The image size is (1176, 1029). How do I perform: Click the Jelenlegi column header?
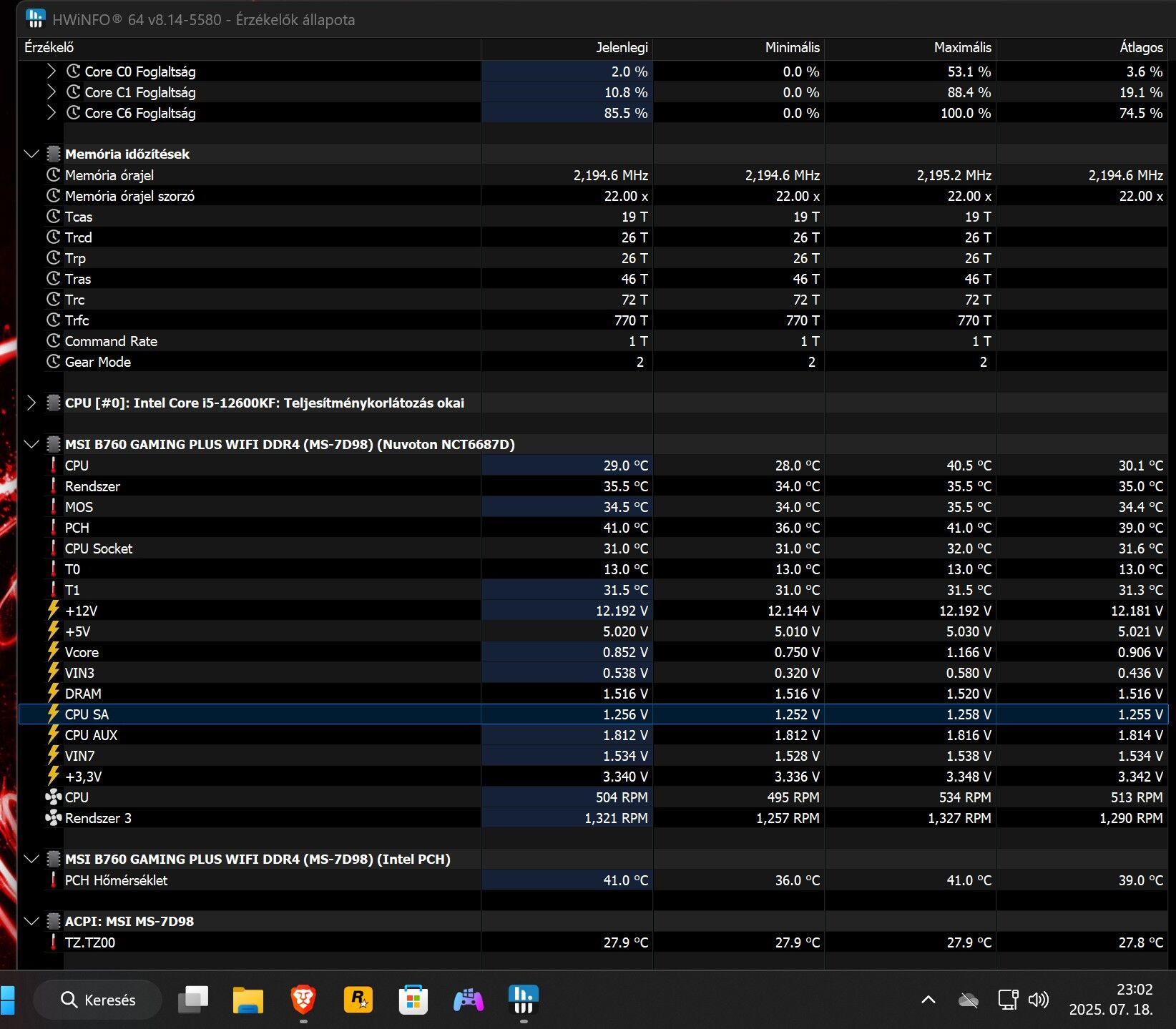tap(567, 48)
